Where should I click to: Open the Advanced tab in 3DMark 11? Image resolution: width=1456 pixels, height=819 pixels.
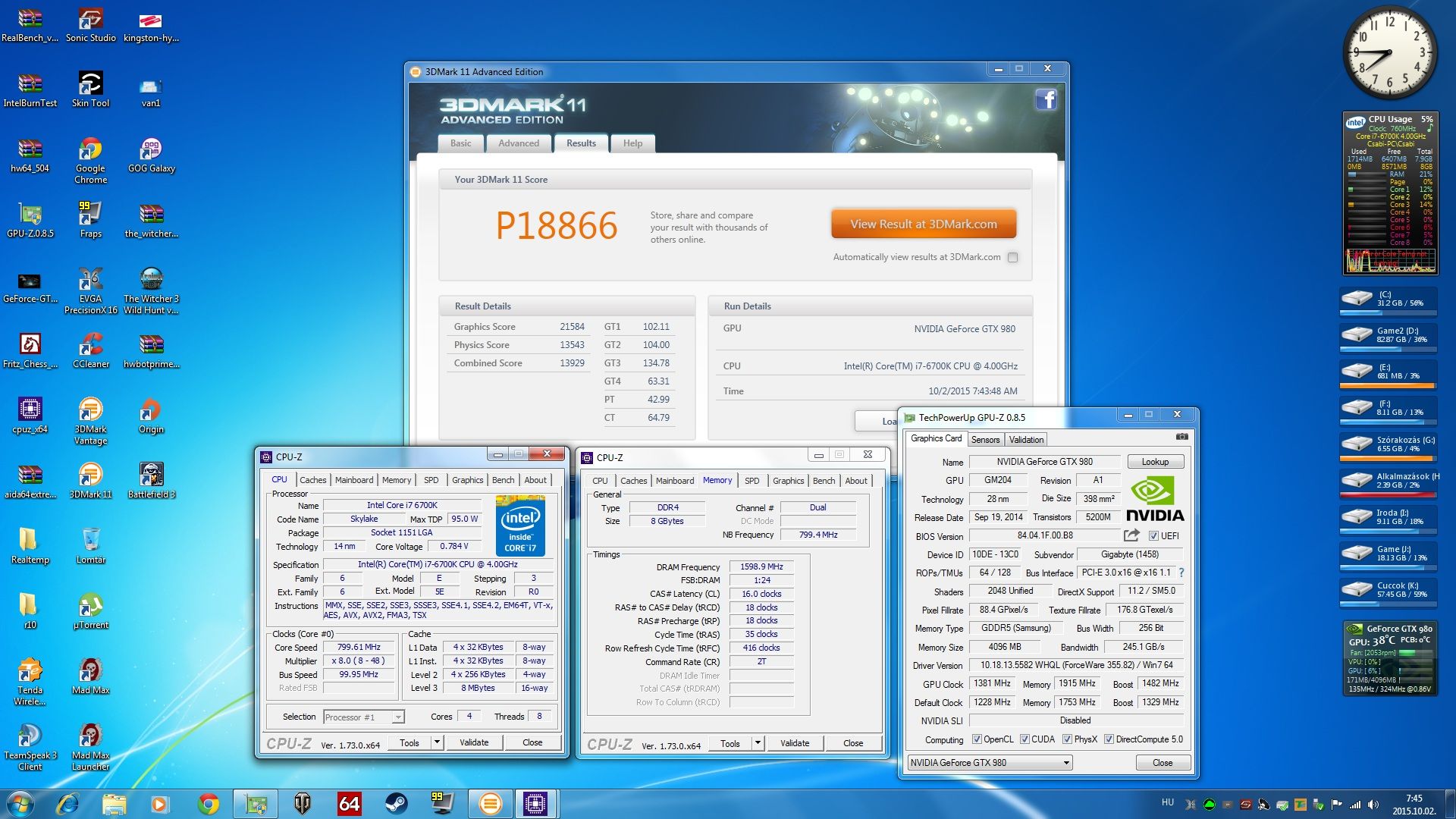click(x=519, y=143)
